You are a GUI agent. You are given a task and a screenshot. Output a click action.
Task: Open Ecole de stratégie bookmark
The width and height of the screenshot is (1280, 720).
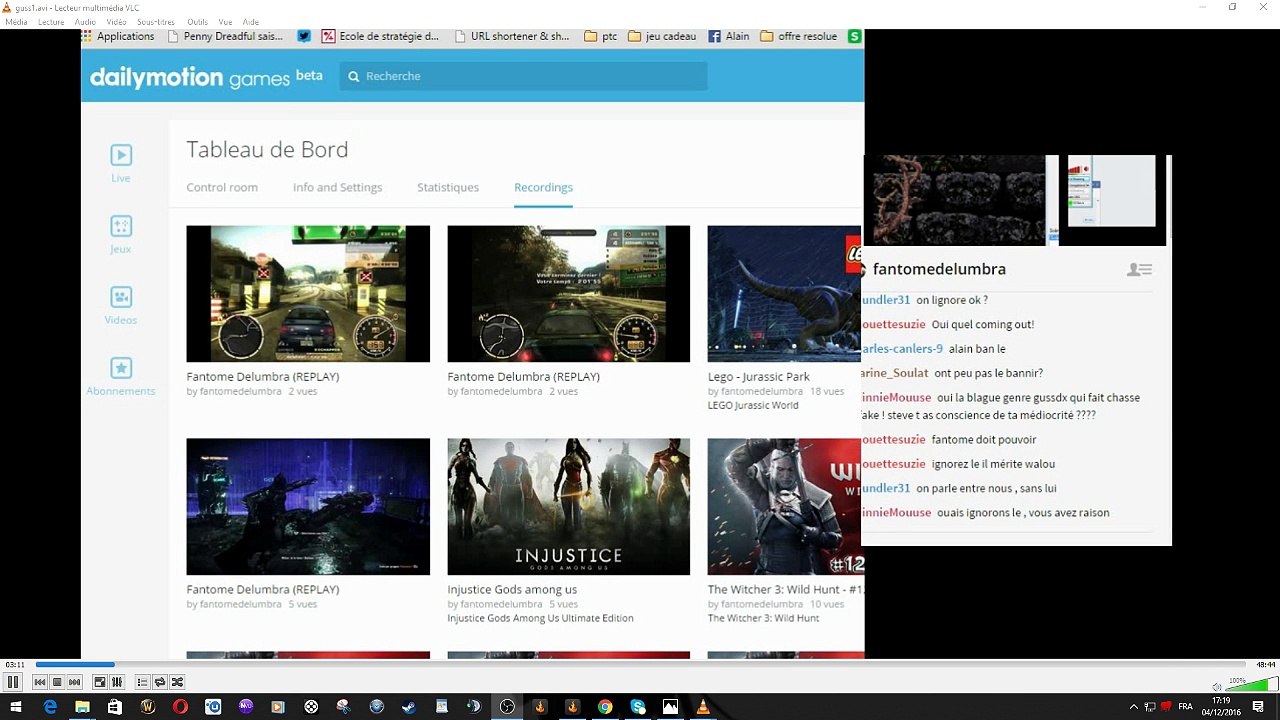[381, 36]
